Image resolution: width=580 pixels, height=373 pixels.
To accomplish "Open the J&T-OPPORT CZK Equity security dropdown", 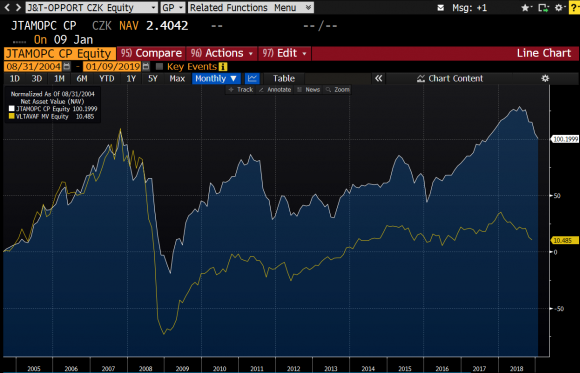I will (x=91, y=7).
